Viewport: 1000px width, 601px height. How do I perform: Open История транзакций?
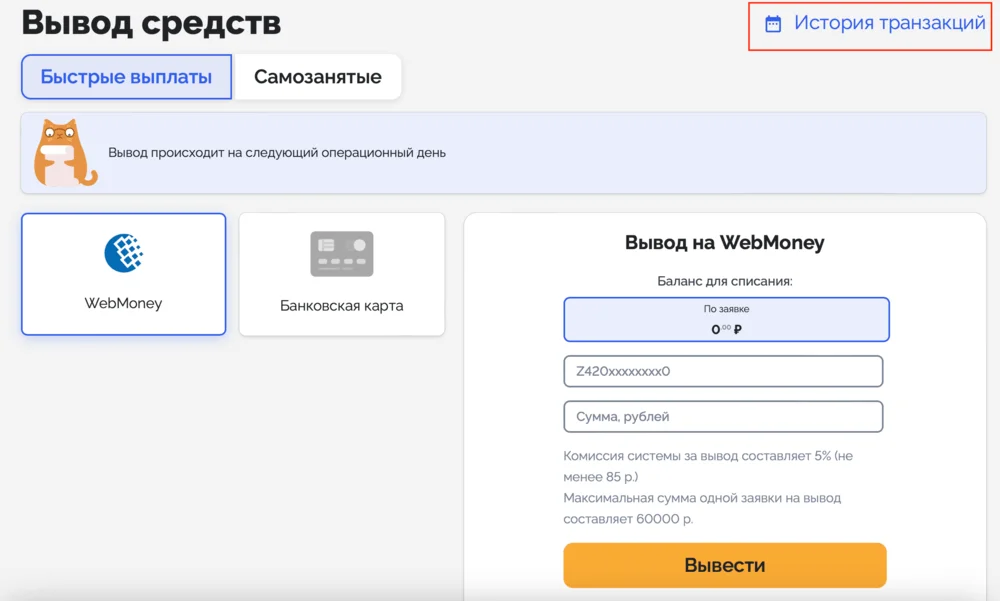(880, 23)
